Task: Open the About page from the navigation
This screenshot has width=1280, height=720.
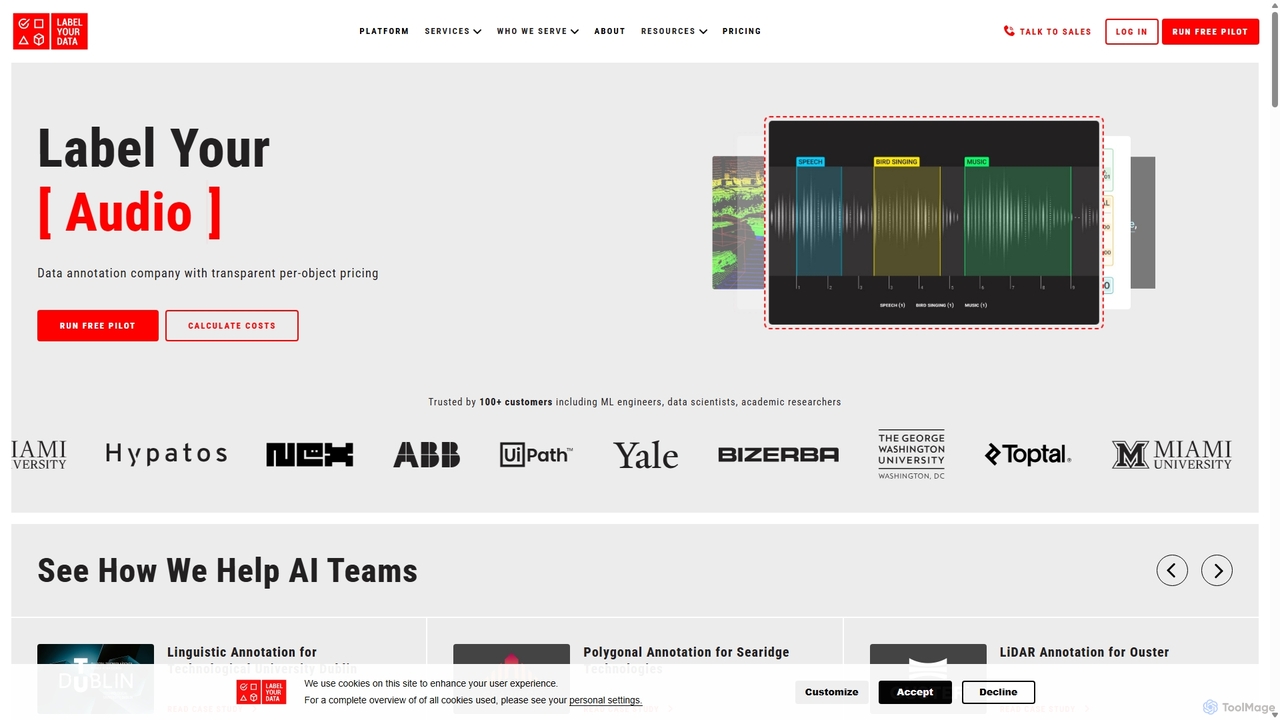Action: point(610,31)
